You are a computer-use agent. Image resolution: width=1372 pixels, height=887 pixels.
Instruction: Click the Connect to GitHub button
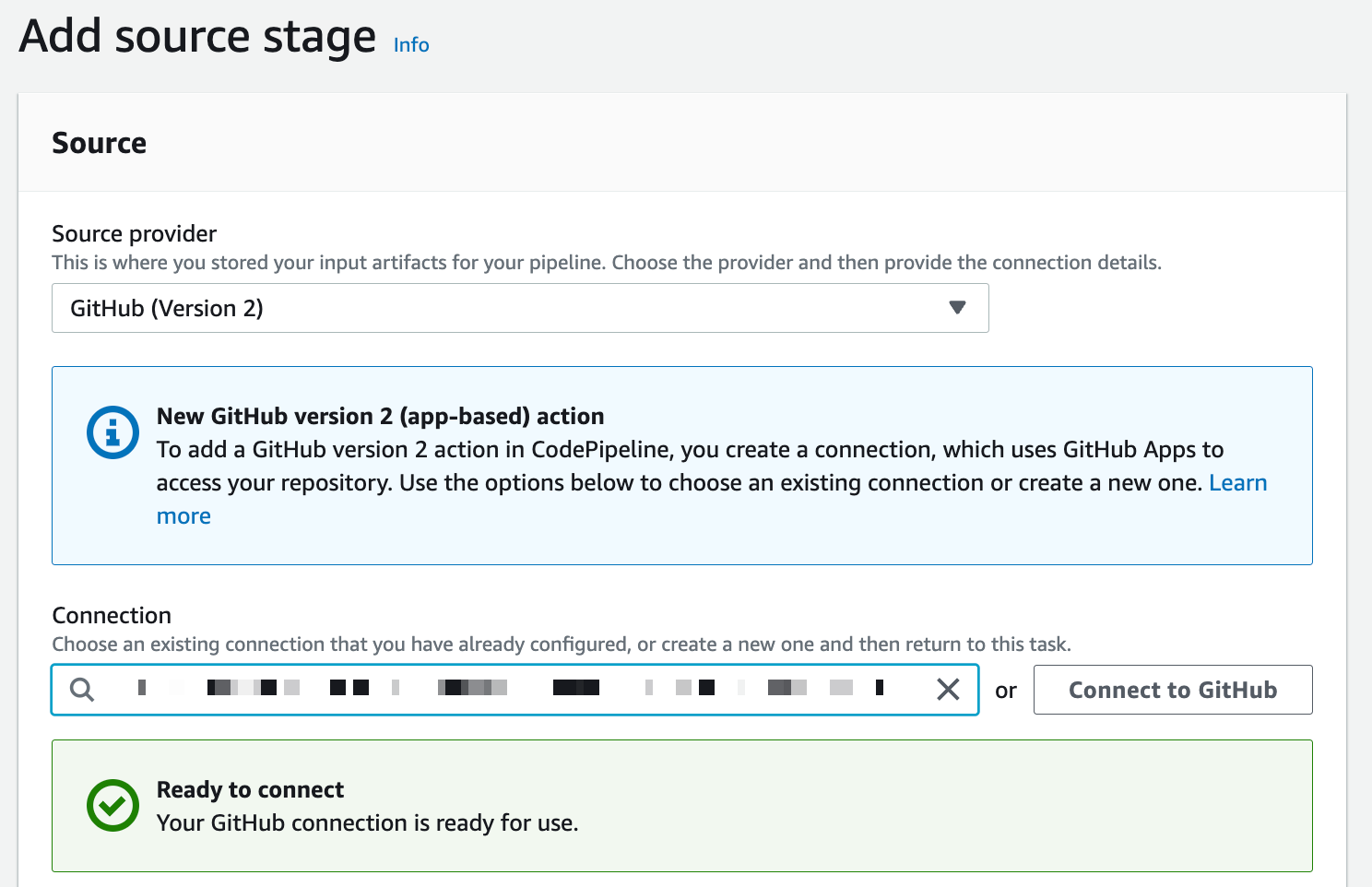(1173, 690)
